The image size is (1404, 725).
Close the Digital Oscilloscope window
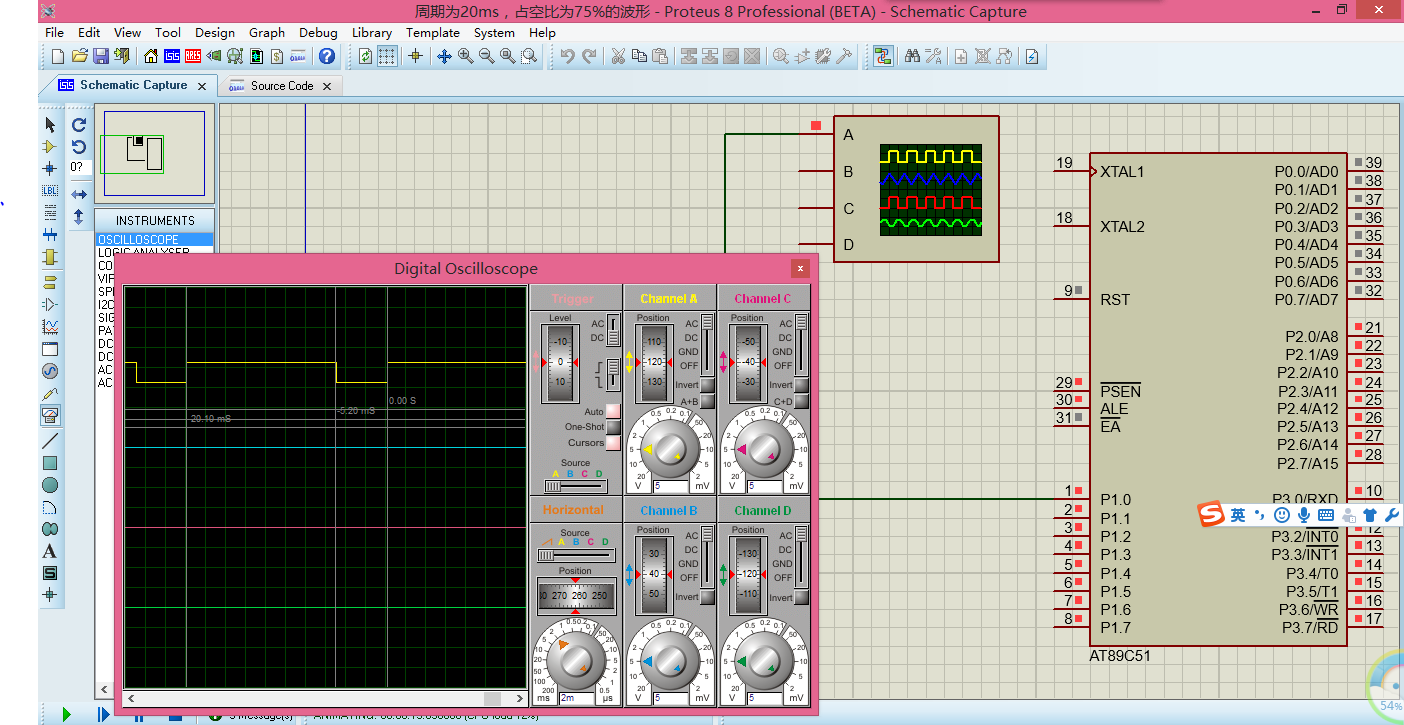click(799, 268)
